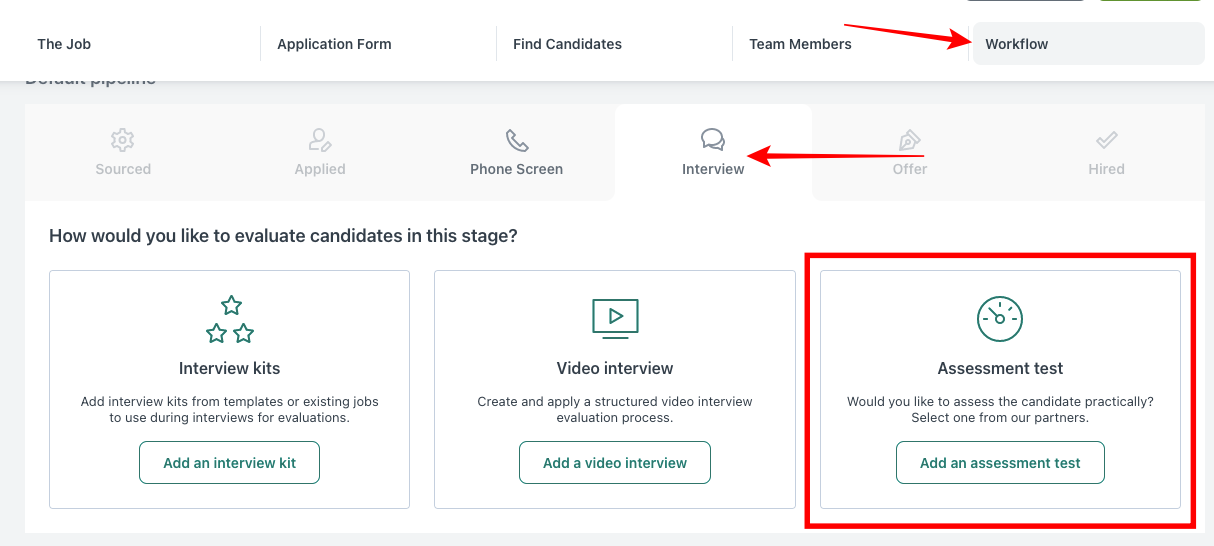The width and height of the screenshot is (1214, 546).
Task: Click the Sourced stage gear icon
Action: (x=123, y=139)
